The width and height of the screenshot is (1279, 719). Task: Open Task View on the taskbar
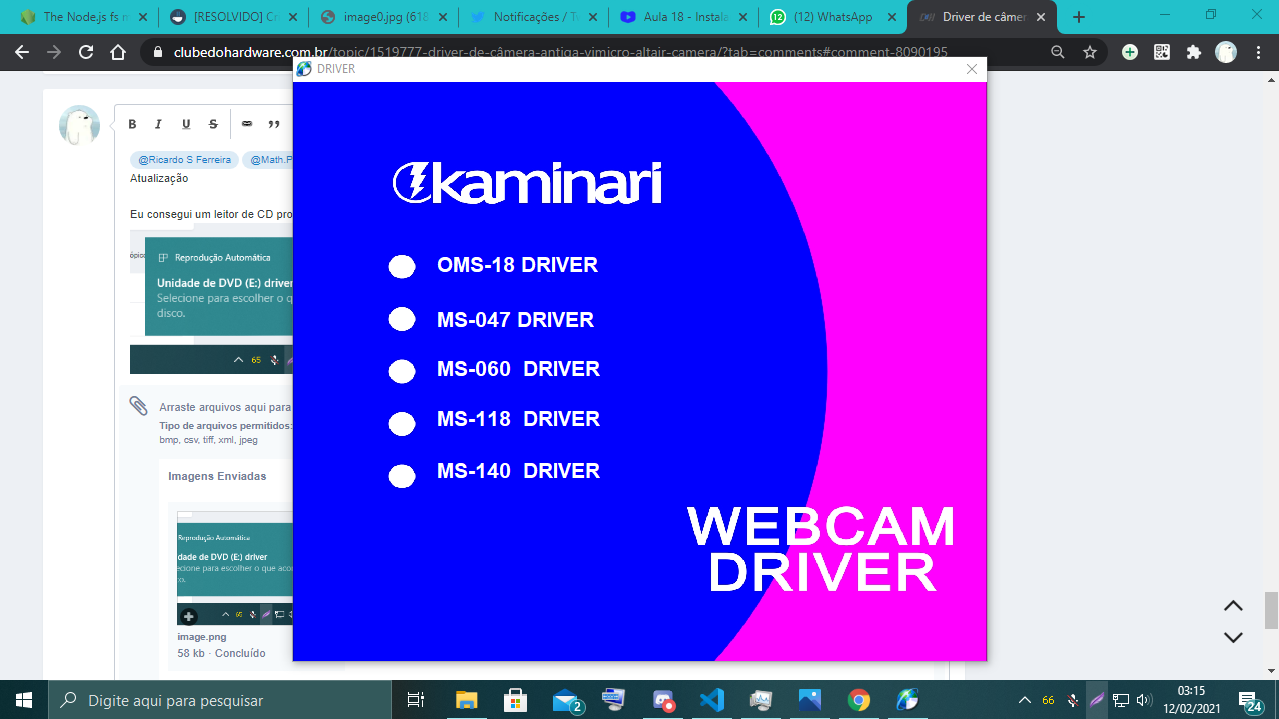coord(417,700)
